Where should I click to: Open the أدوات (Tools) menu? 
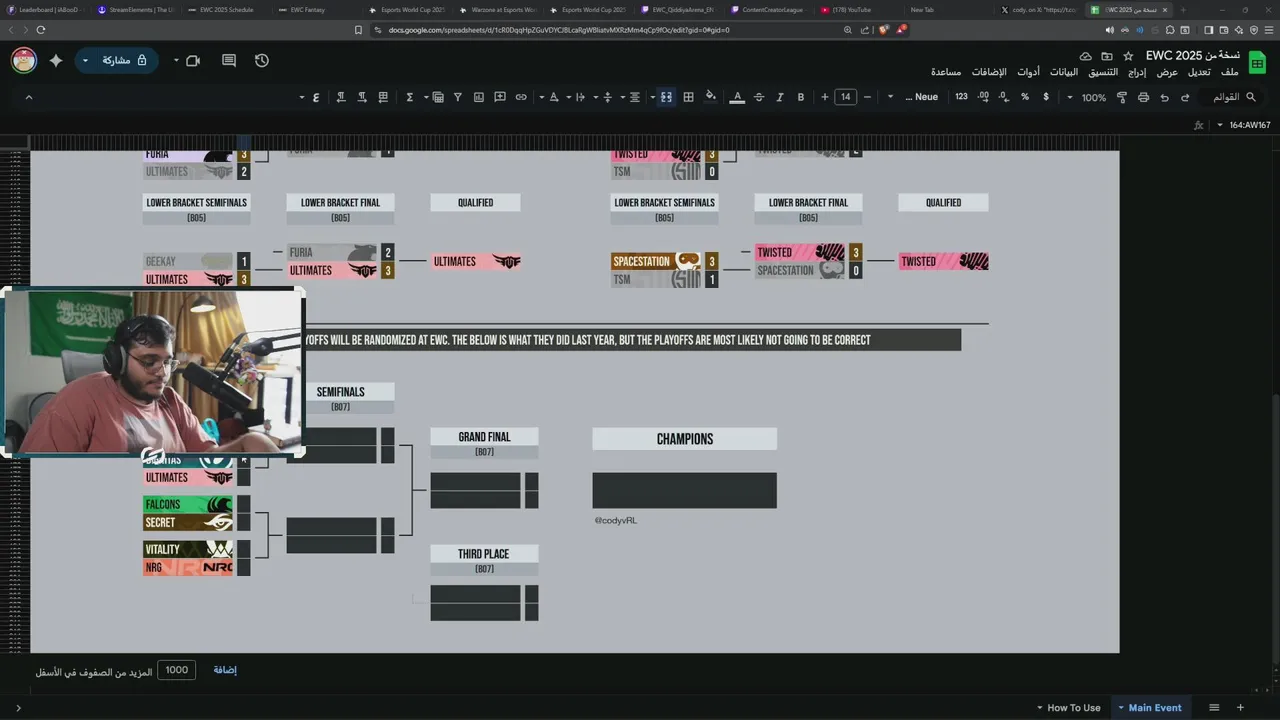(1028, 72)
